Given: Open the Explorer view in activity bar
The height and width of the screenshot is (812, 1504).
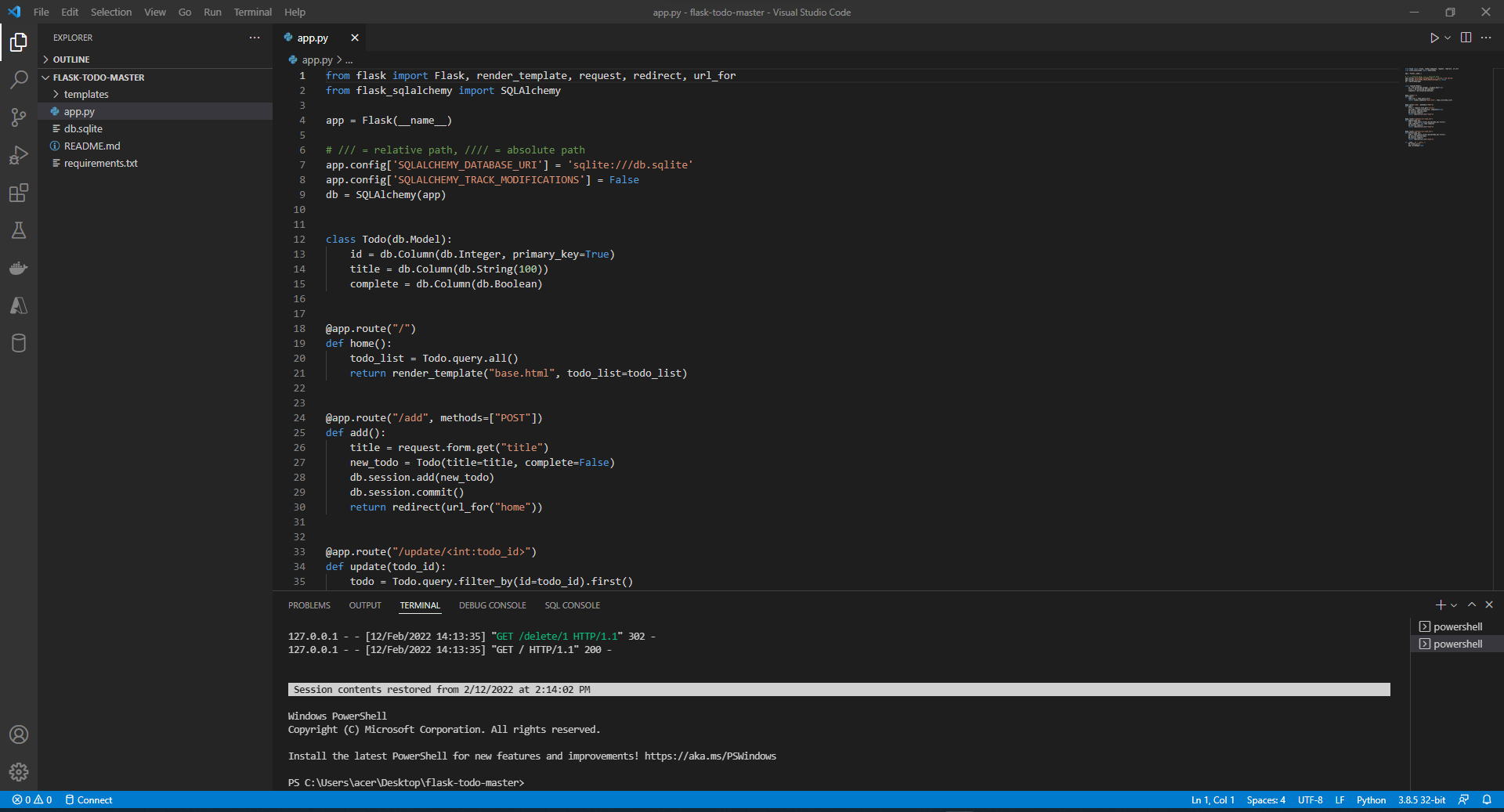Looking at the screenshot, I should 19,42.
